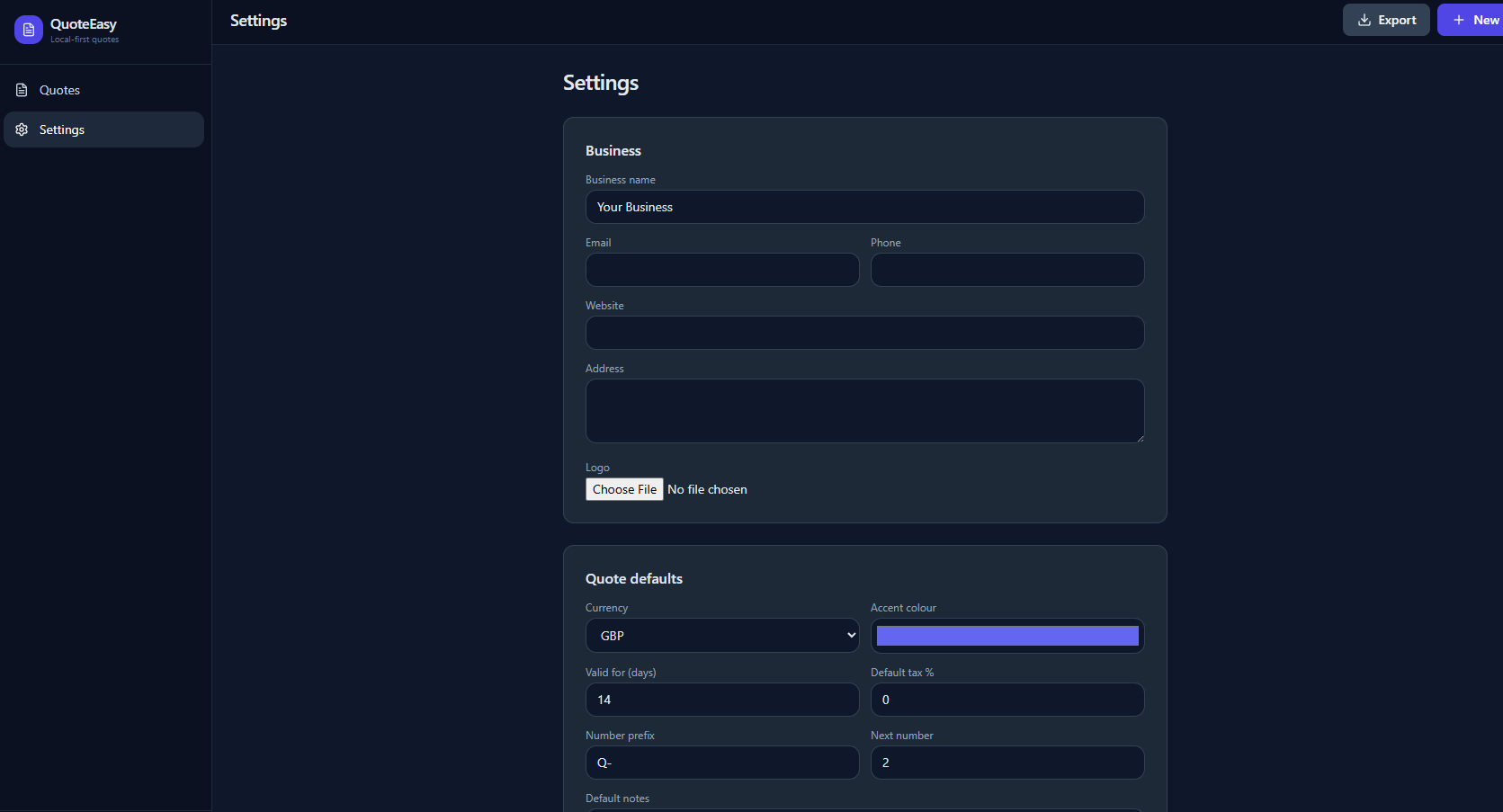The image size is (1503, 812).
Task: Click the 'No file chosen' text
Action: point(707,489)
